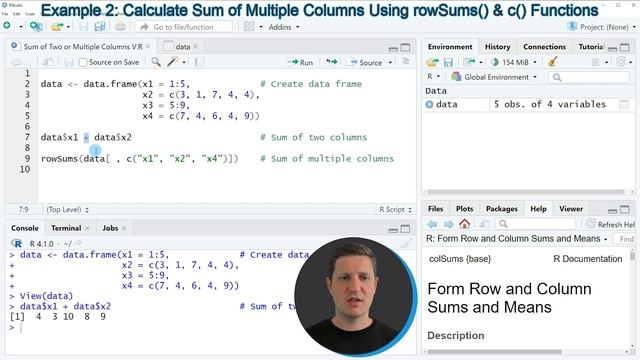
Task: Click the Help search field
Action: (x=535, y=224)
